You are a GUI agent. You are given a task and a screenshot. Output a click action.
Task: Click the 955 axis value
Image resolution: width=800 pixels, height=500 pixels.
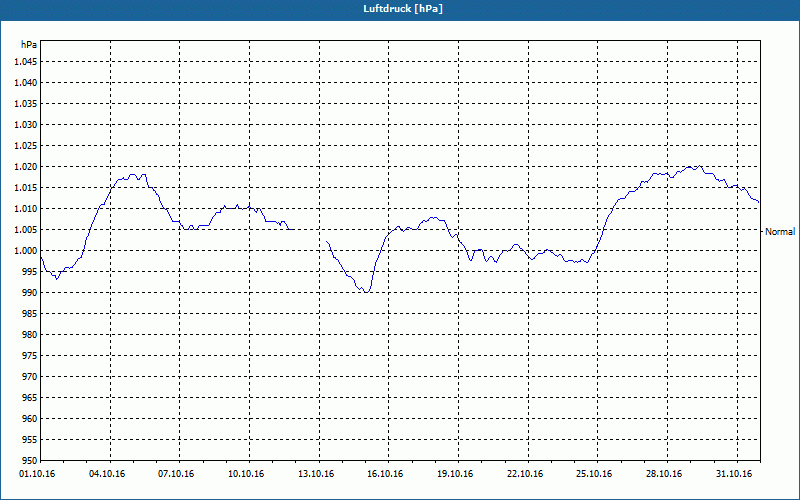[x=30, y=440]
